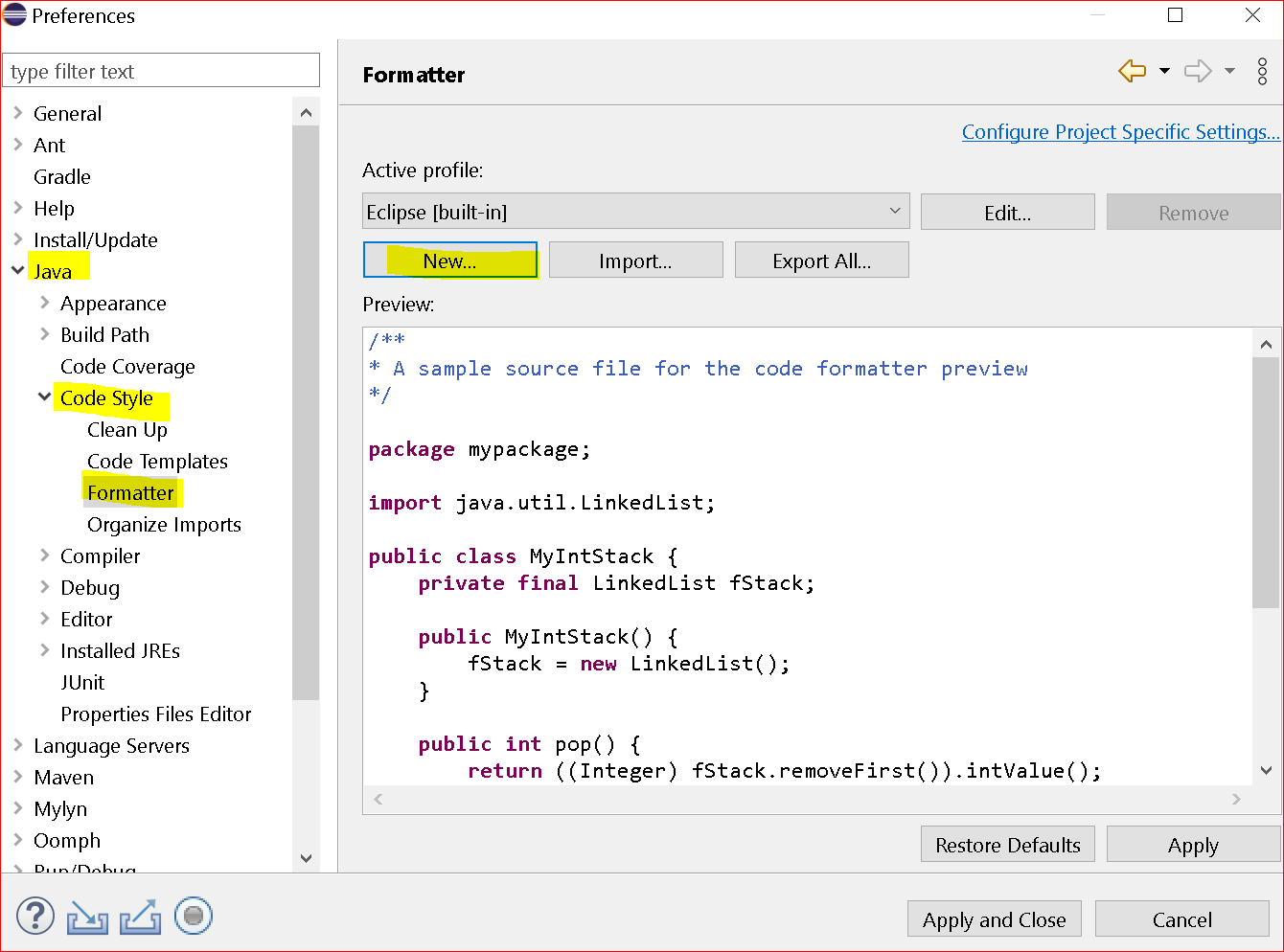Open the Active profile combo box
This screenshot has width=1284, height=952.
pyautogui.click(x=636, y=211)
